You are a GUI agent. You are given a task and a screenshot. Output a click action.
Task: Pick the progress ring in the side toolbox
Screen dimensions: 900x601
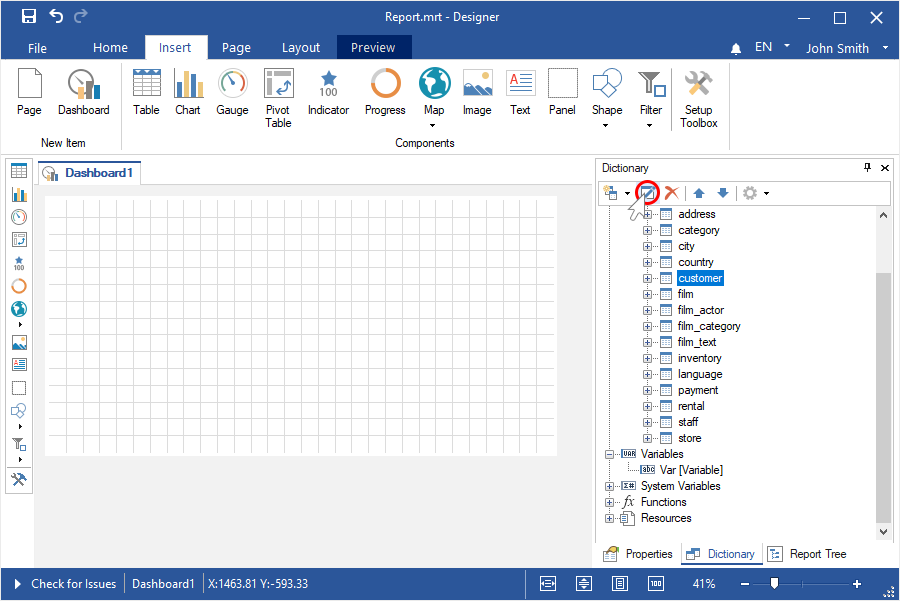coord(19,286)
